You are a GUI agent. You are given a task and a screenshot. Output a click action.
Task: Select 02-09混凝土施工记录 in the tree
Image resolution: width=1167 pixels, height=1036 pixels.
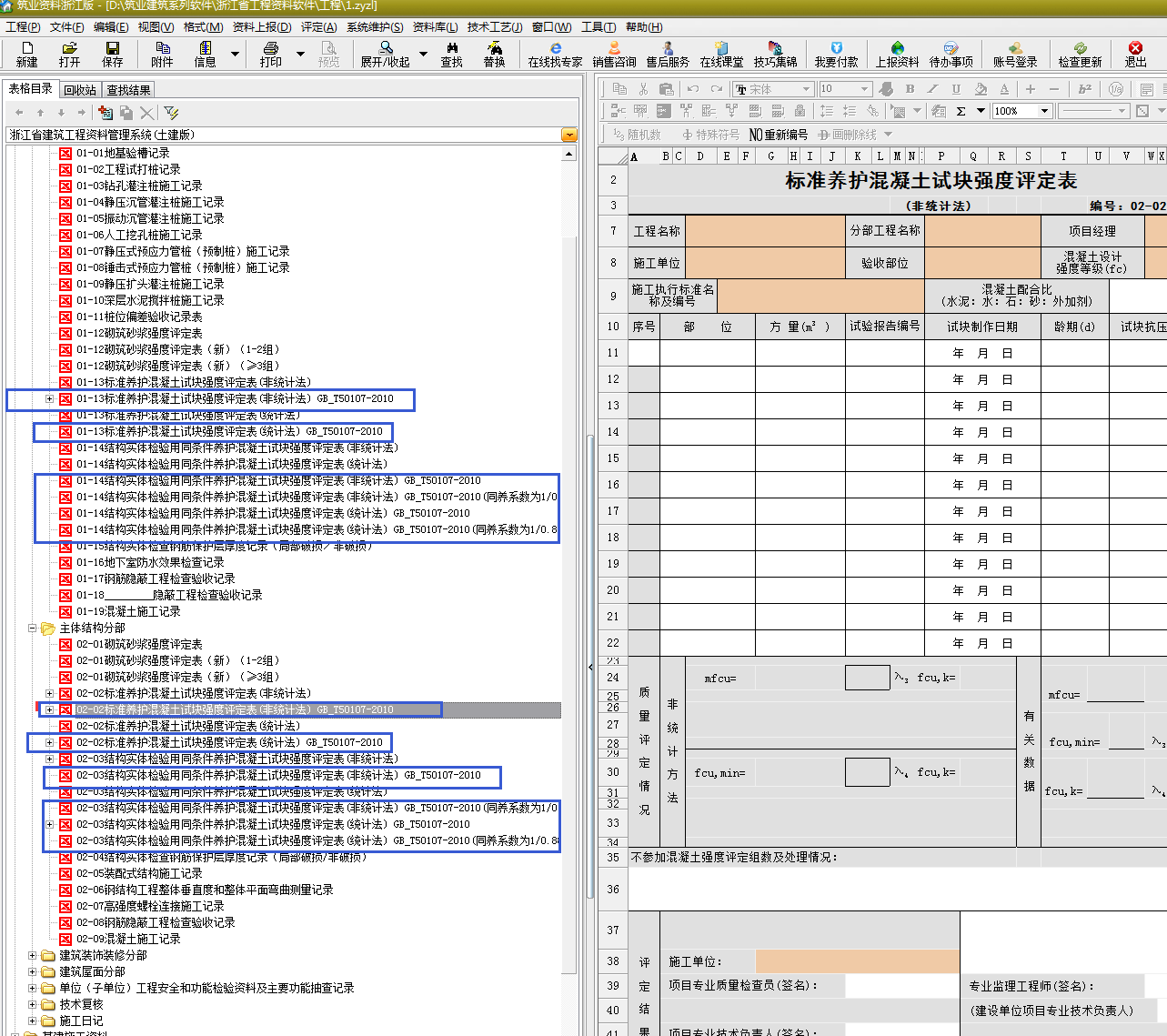pos(128,939)
